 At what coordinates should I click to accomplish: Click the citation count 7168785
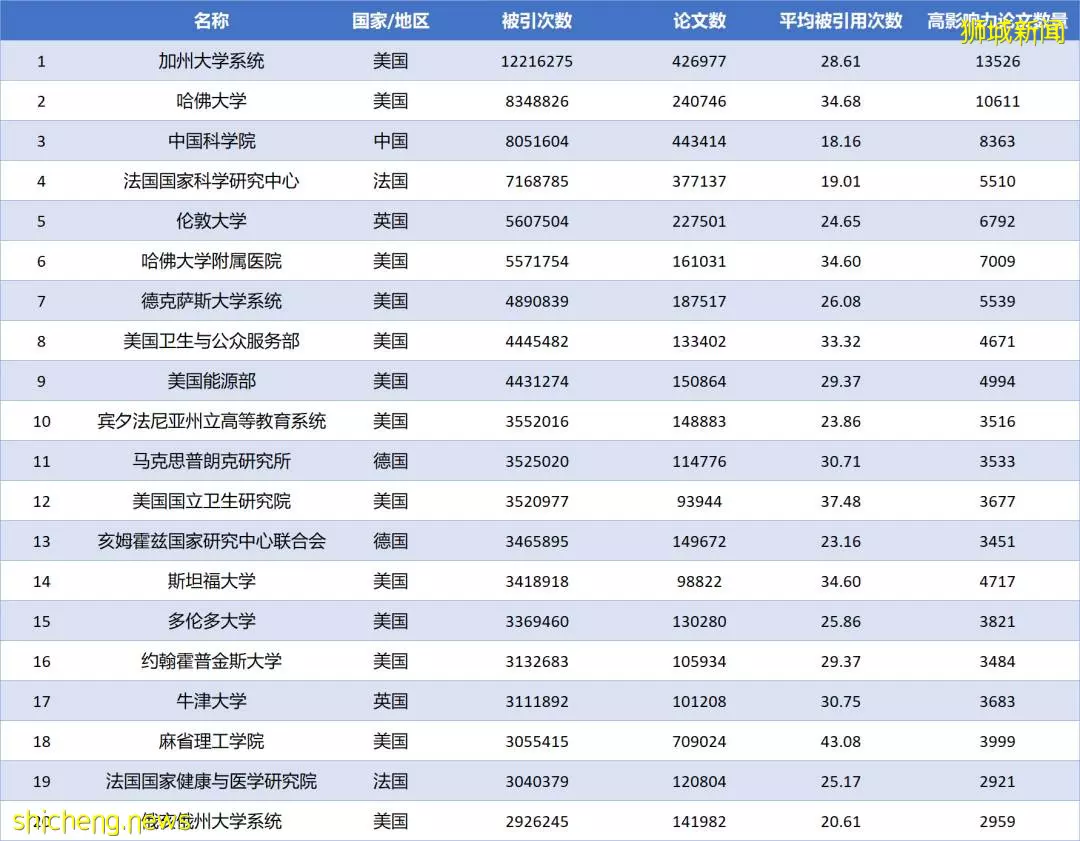(537, 181)
